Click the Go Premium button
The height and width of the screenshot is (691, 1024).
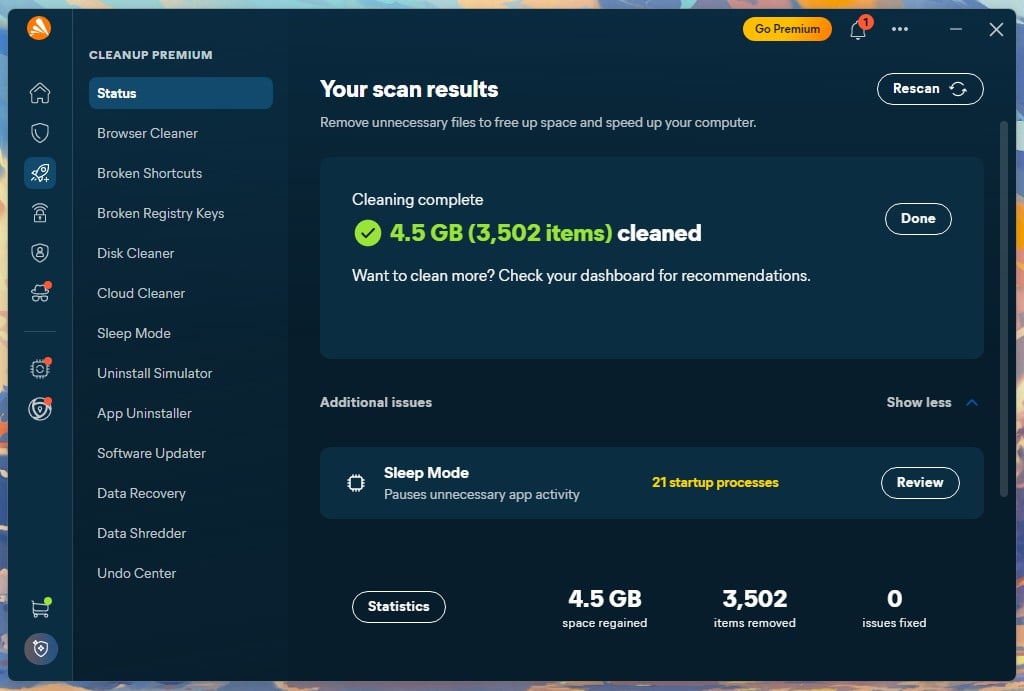[787, 29]
